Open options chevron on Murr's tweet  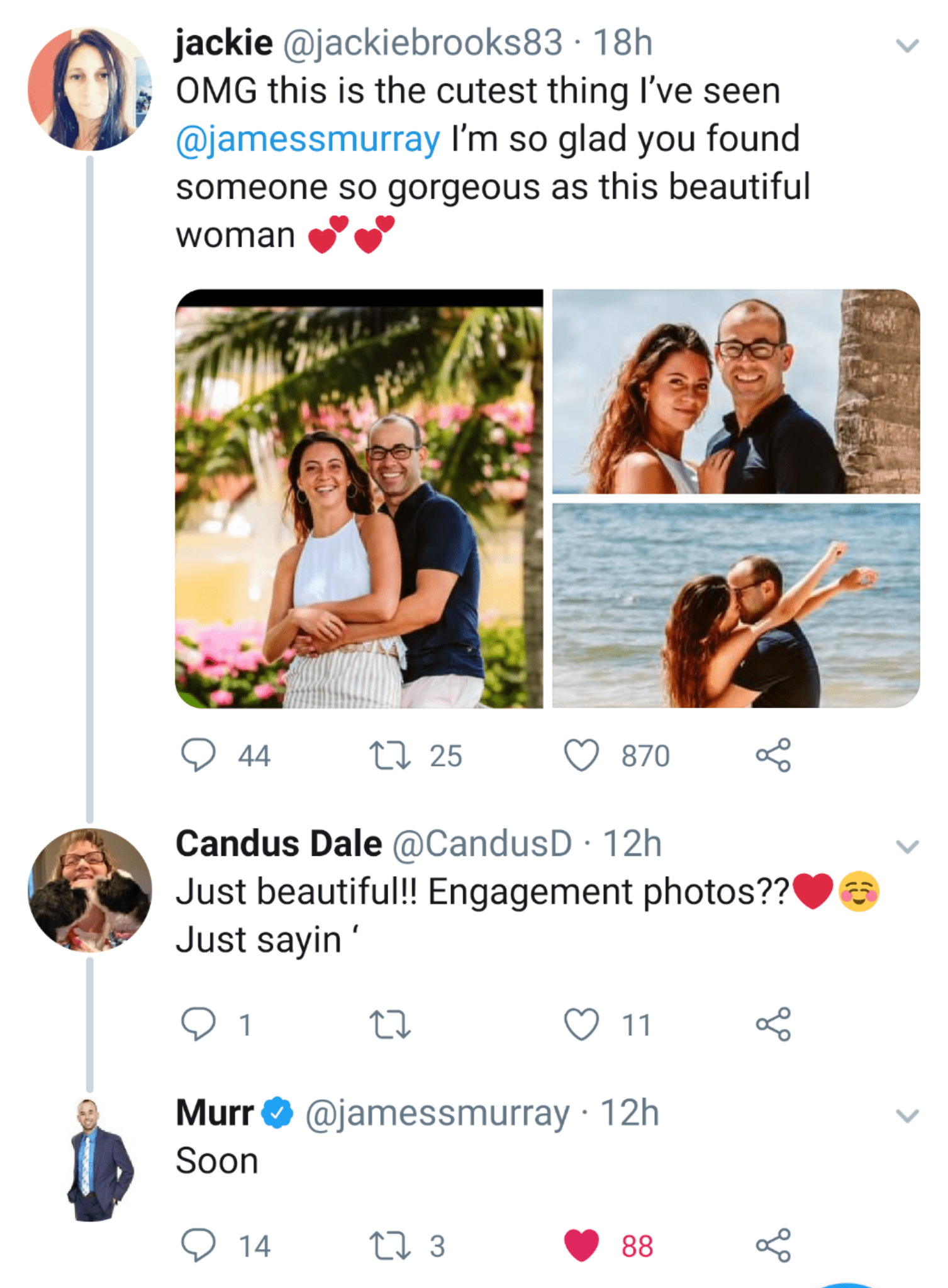(906, 1116)
